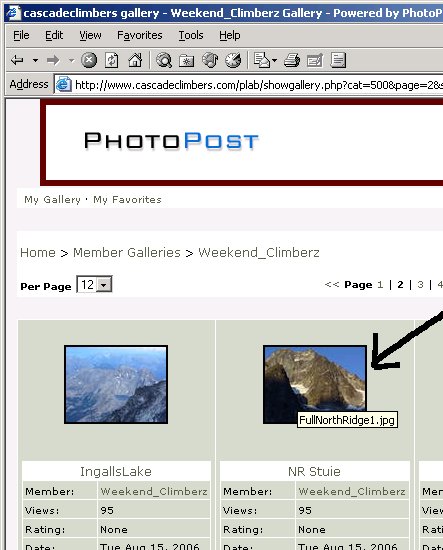443x550 pixels.
Task: Click the Edit page toolbar icon
Action: [315, 60]
